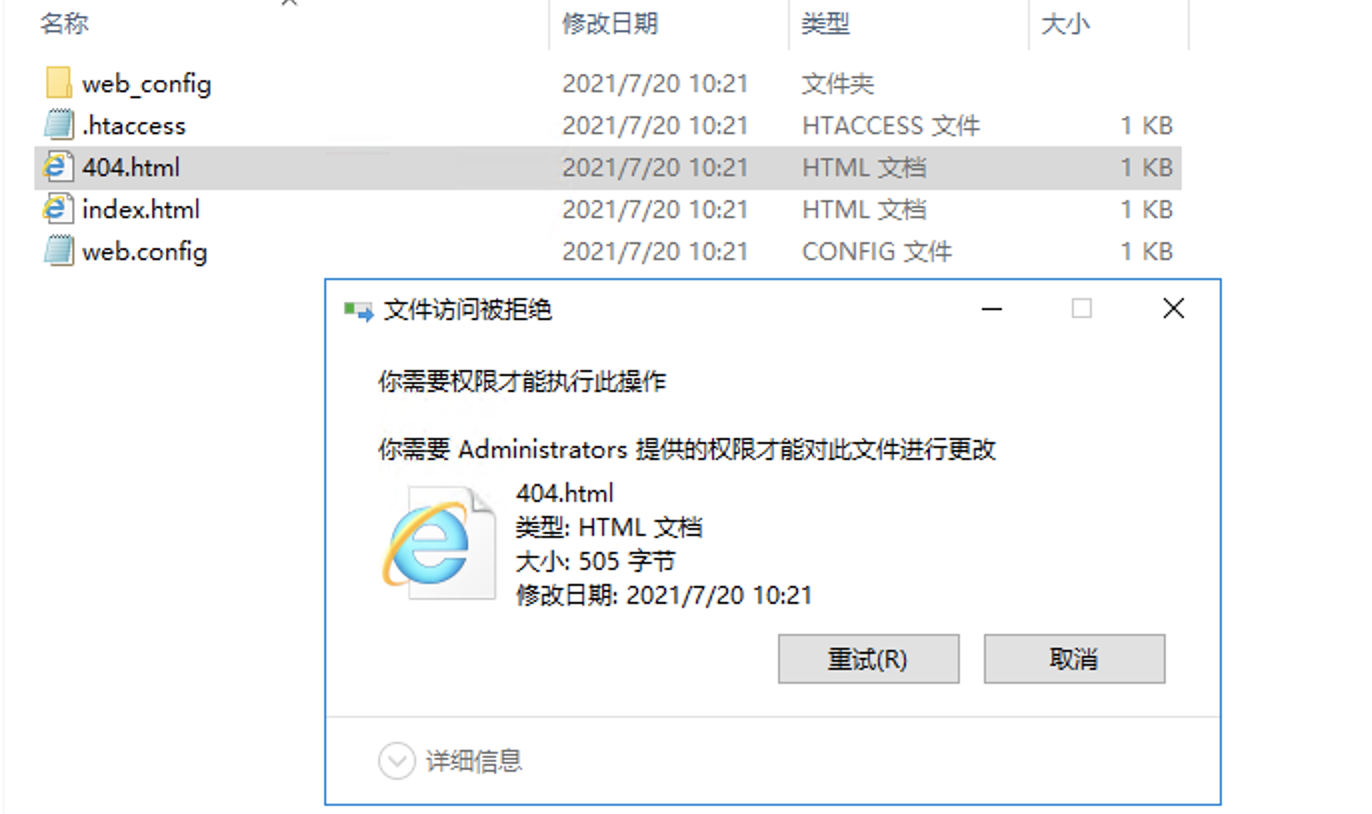1372x814 pixels.
Task: Click the .htaccess file icon
Action: click(x=59, y=125)
